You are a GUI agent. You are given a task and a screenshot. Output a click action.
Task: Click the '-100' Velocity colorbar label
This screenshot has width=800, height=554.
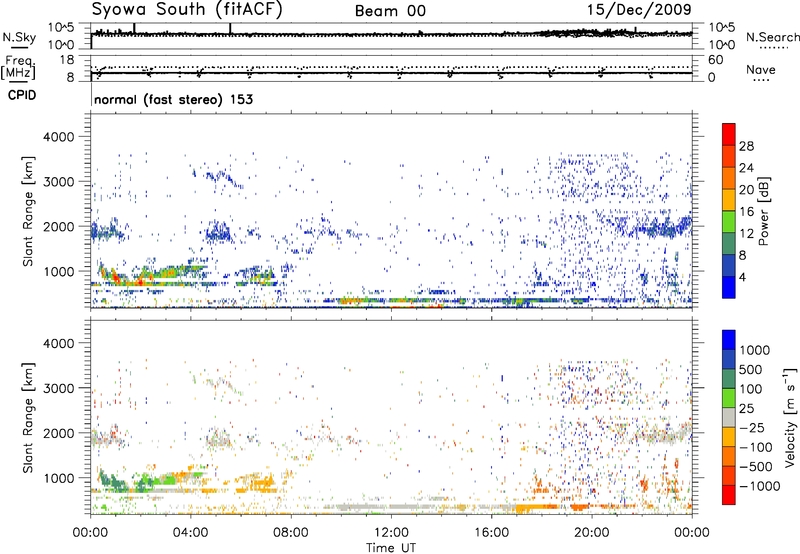755,447
